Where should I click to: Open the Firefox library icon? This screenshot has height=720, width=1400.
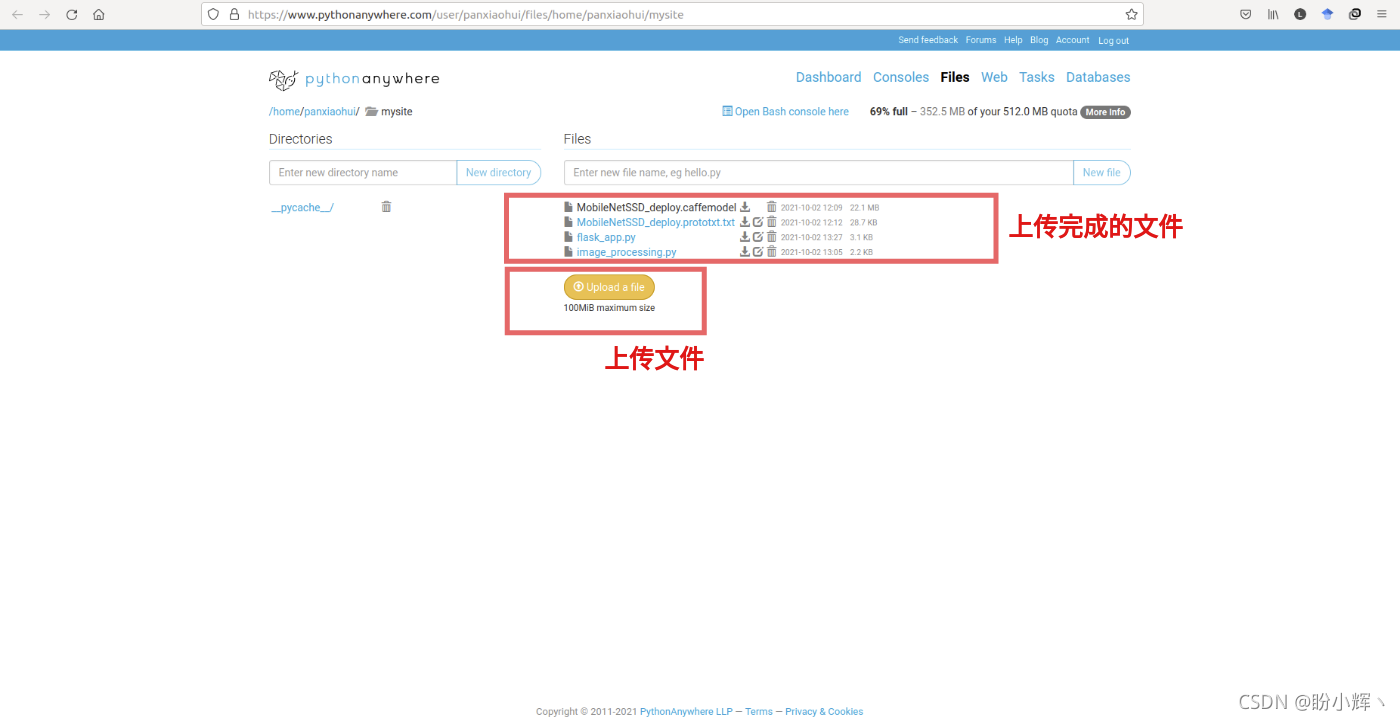pyautogui.click(x=1273, y=15)
